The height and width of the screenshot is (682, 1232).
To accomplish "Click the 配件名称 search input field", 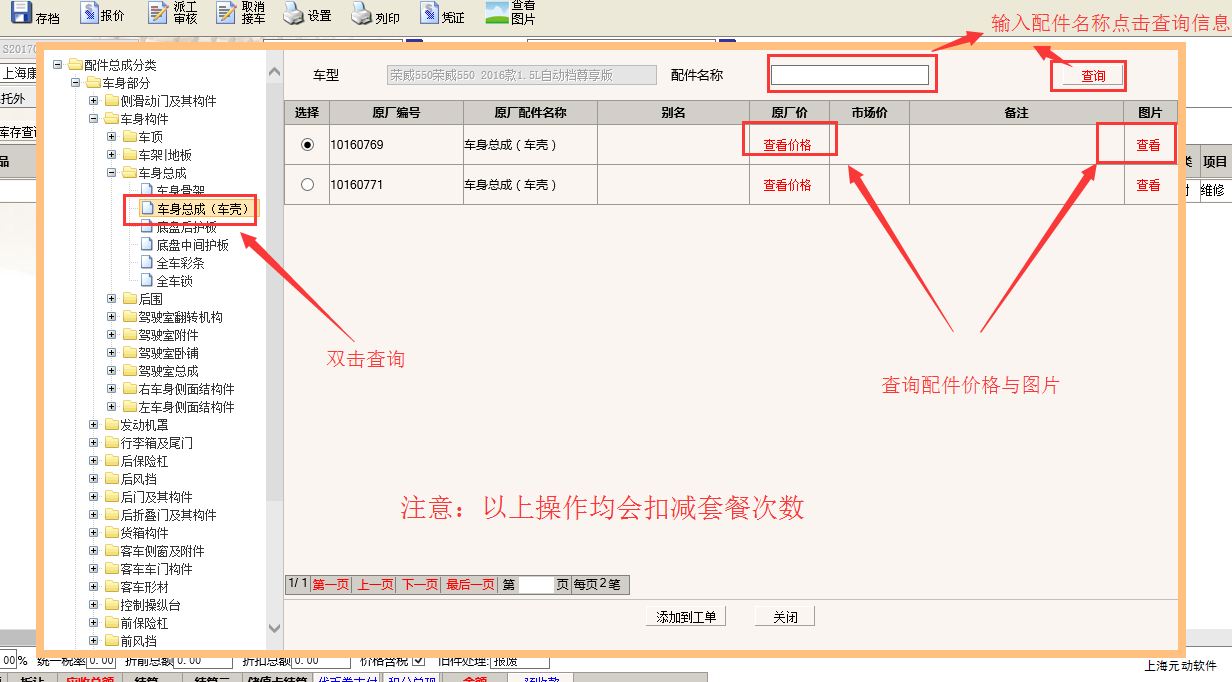I will (x=849, y=75).
